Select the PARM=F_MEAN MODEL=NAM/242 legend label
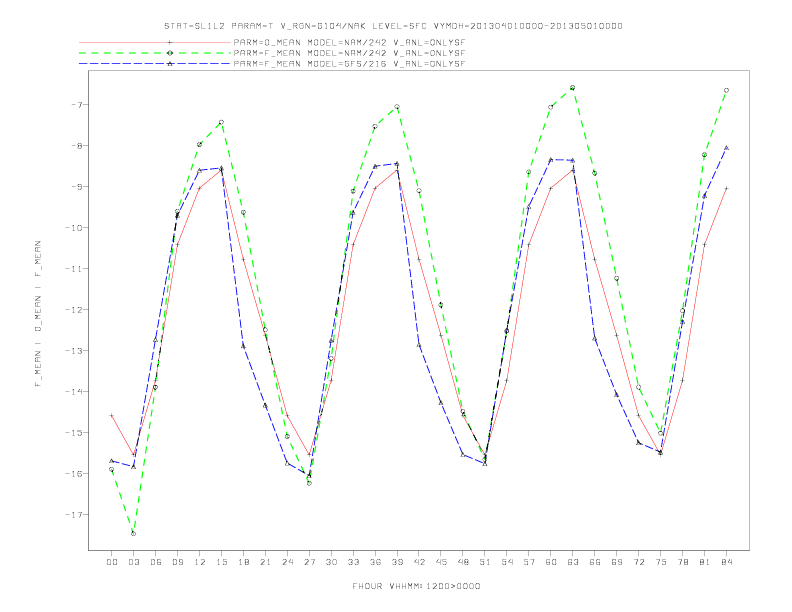 349,53
